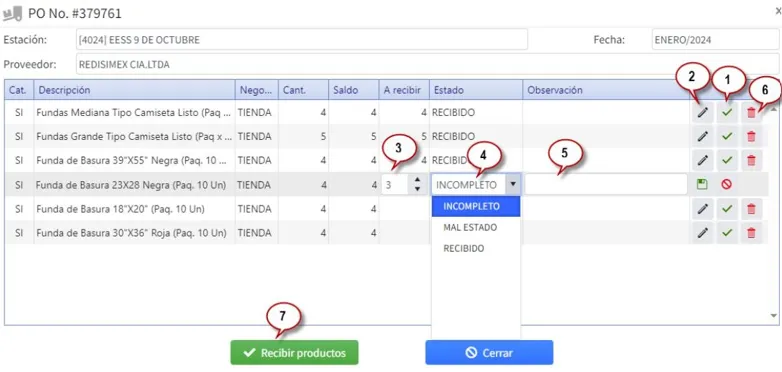Screen dimensions: 782x372
Task: Save the edited 23X28 Negra row with disk icon
Action: click(x=702, y=185)
